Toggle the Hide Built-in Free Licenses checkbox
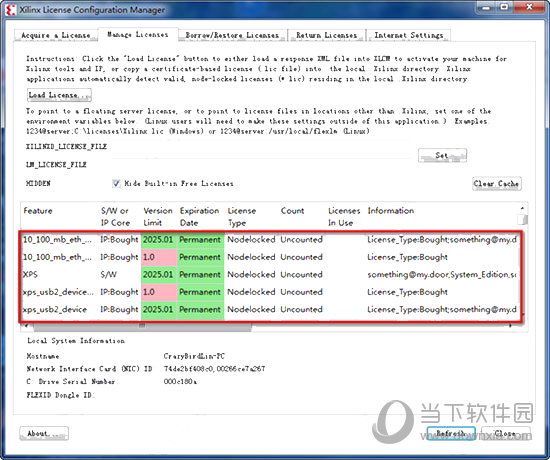Image resolution: width=550 pixels, height=460 pixels. 116,183
